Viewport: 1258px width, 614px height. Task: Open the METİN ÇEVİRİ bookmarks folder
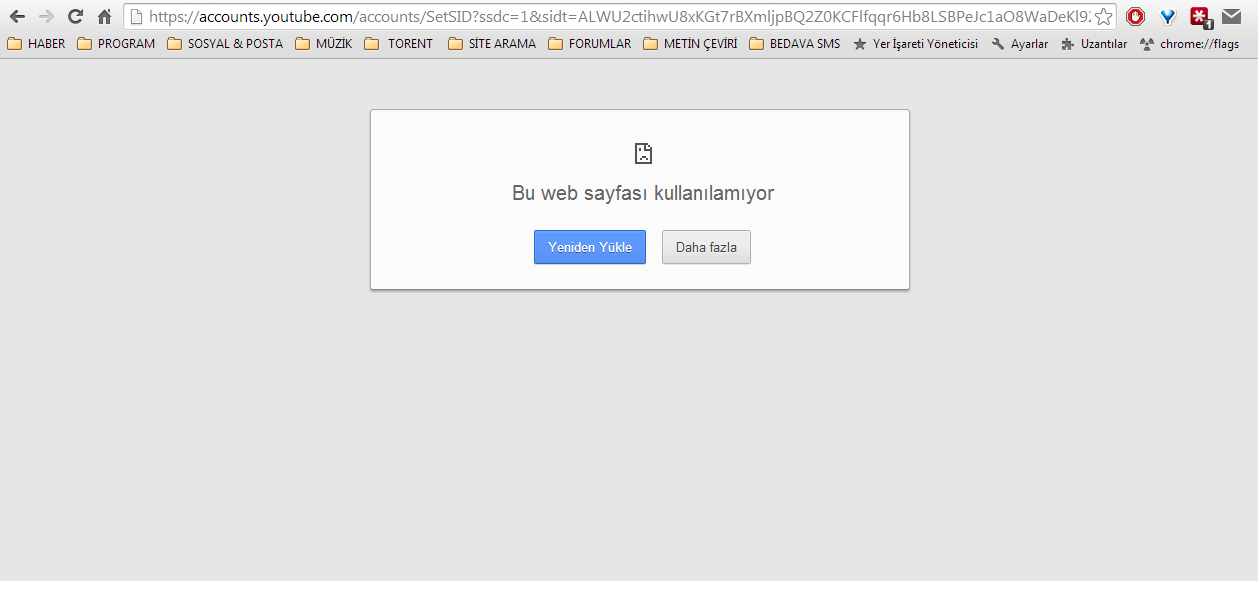(690, 44)
